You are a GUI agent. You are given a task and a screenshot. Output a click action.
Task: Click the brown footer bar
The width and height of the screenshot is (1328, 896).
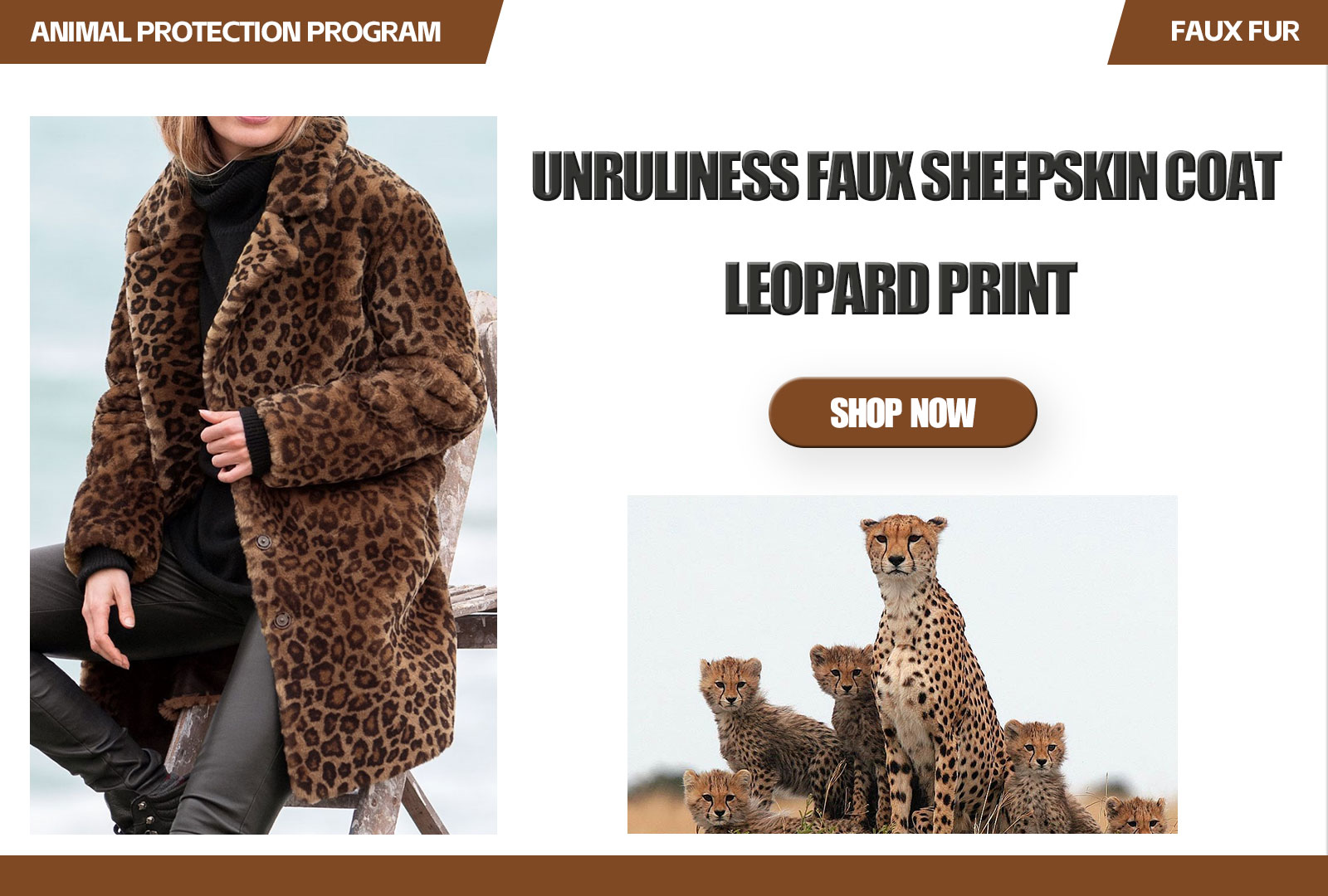[664, 875]
